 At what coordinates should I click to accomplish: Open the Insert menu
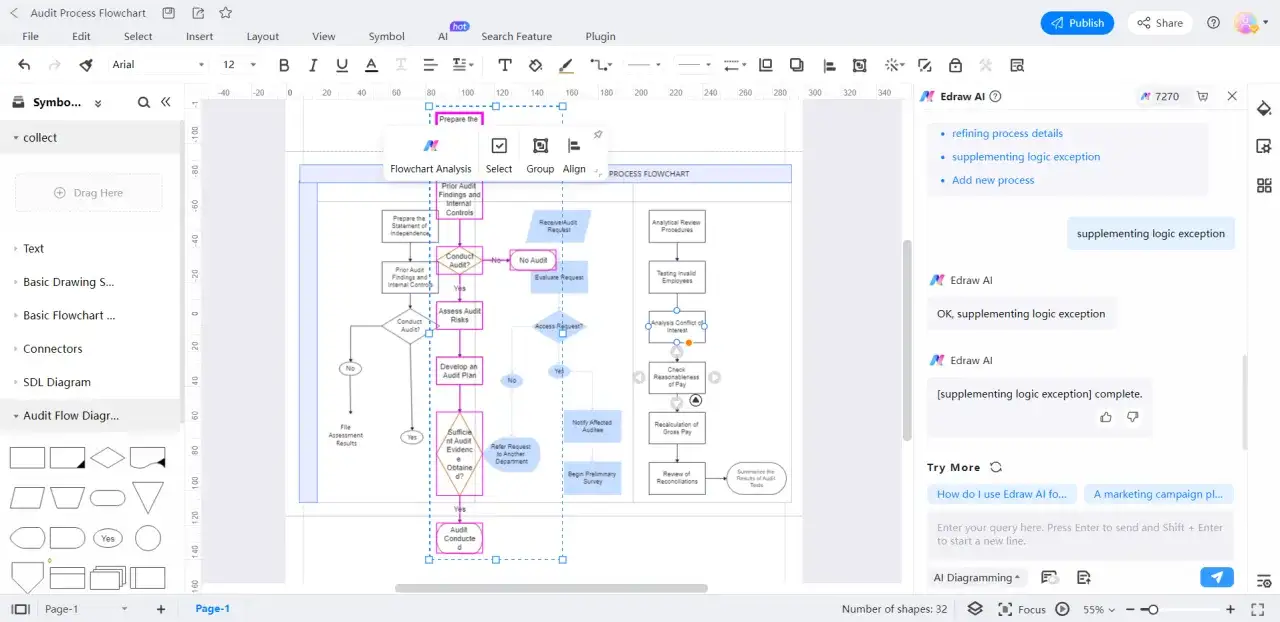[x=199, y=36]
